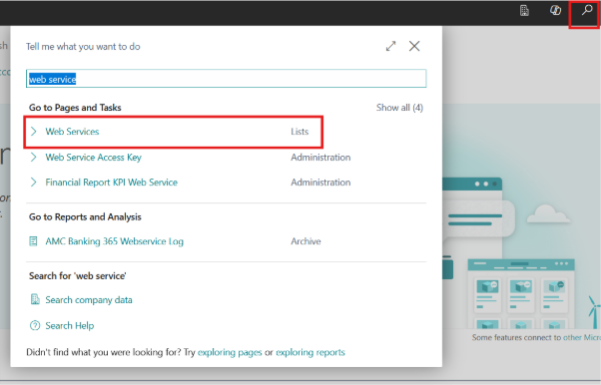This screenshot has height=385, width=601.
Task: Follow the exploring pages link
Action: pos(230,352)
